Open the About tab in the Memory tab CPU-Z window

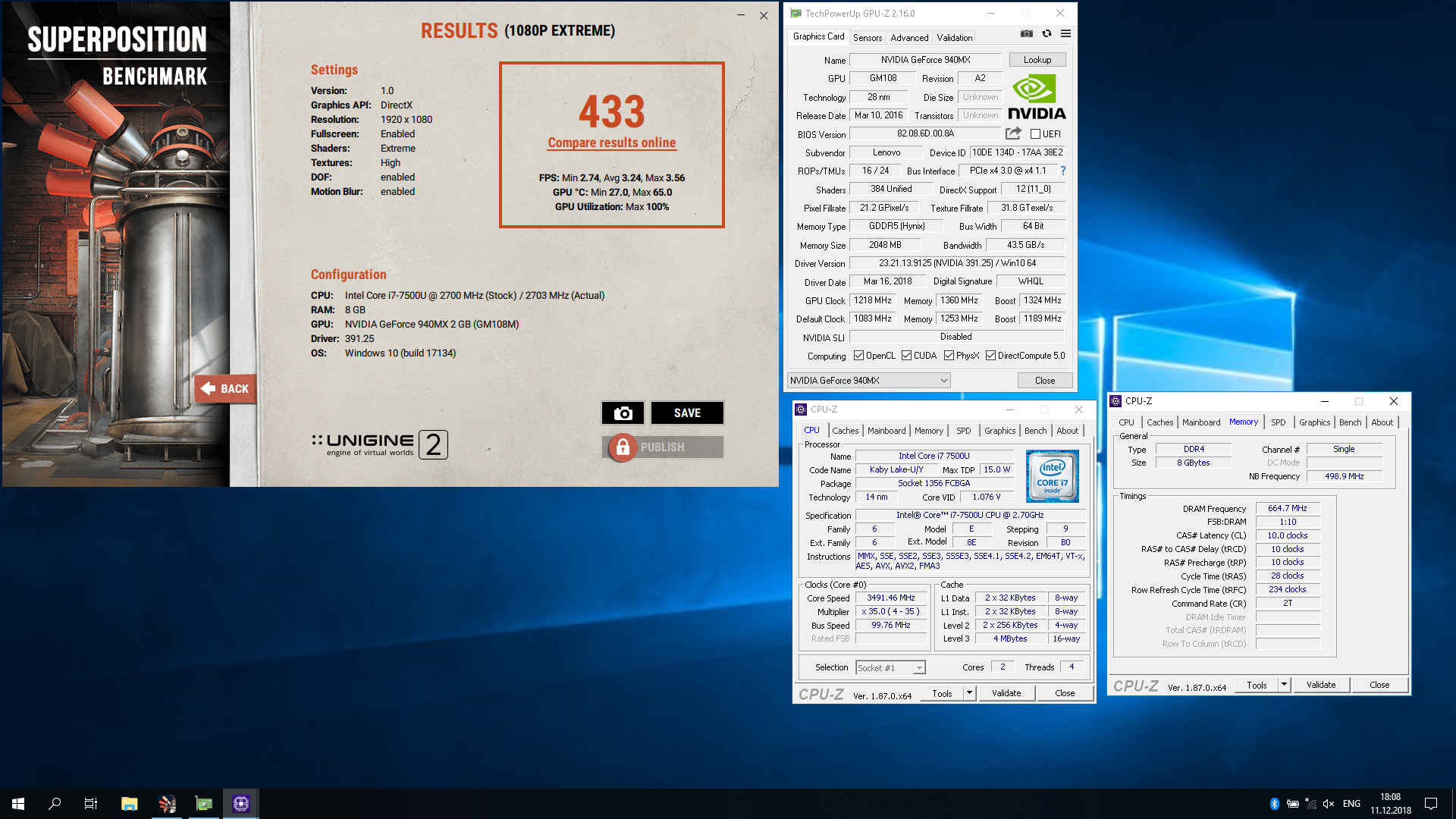(1382, 422)
